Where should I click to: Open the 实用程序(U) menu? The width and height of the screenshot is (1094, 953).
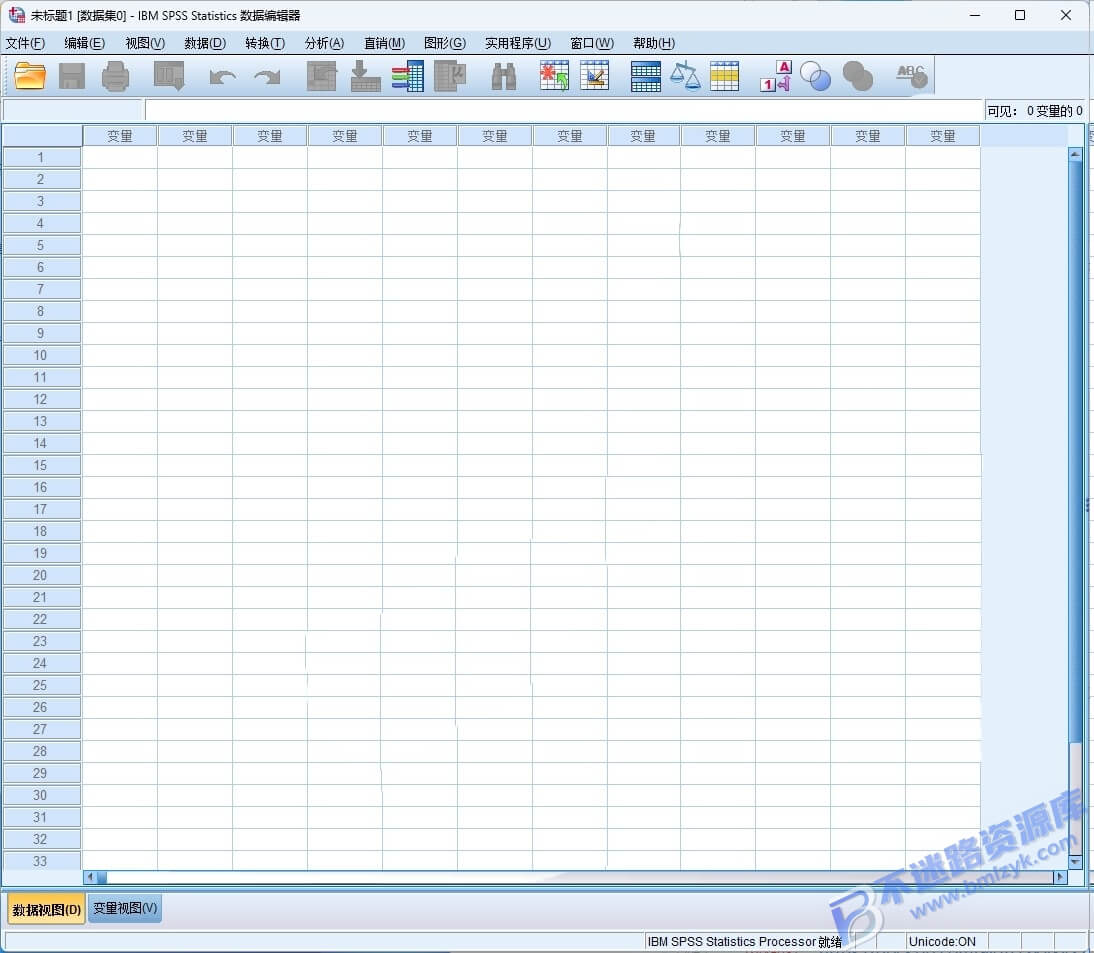coord(518,43)
